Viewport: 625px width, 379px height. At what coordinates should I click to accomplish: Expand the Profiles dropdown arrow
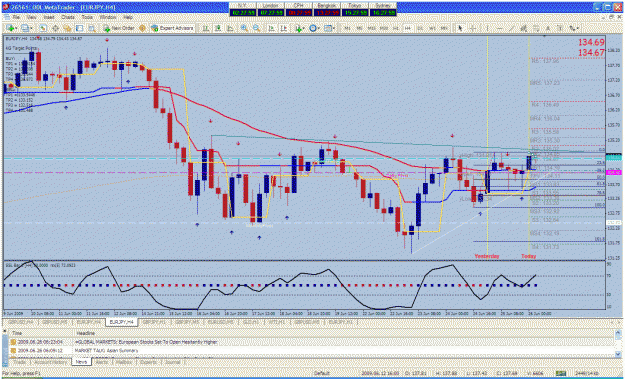(31, 28)
